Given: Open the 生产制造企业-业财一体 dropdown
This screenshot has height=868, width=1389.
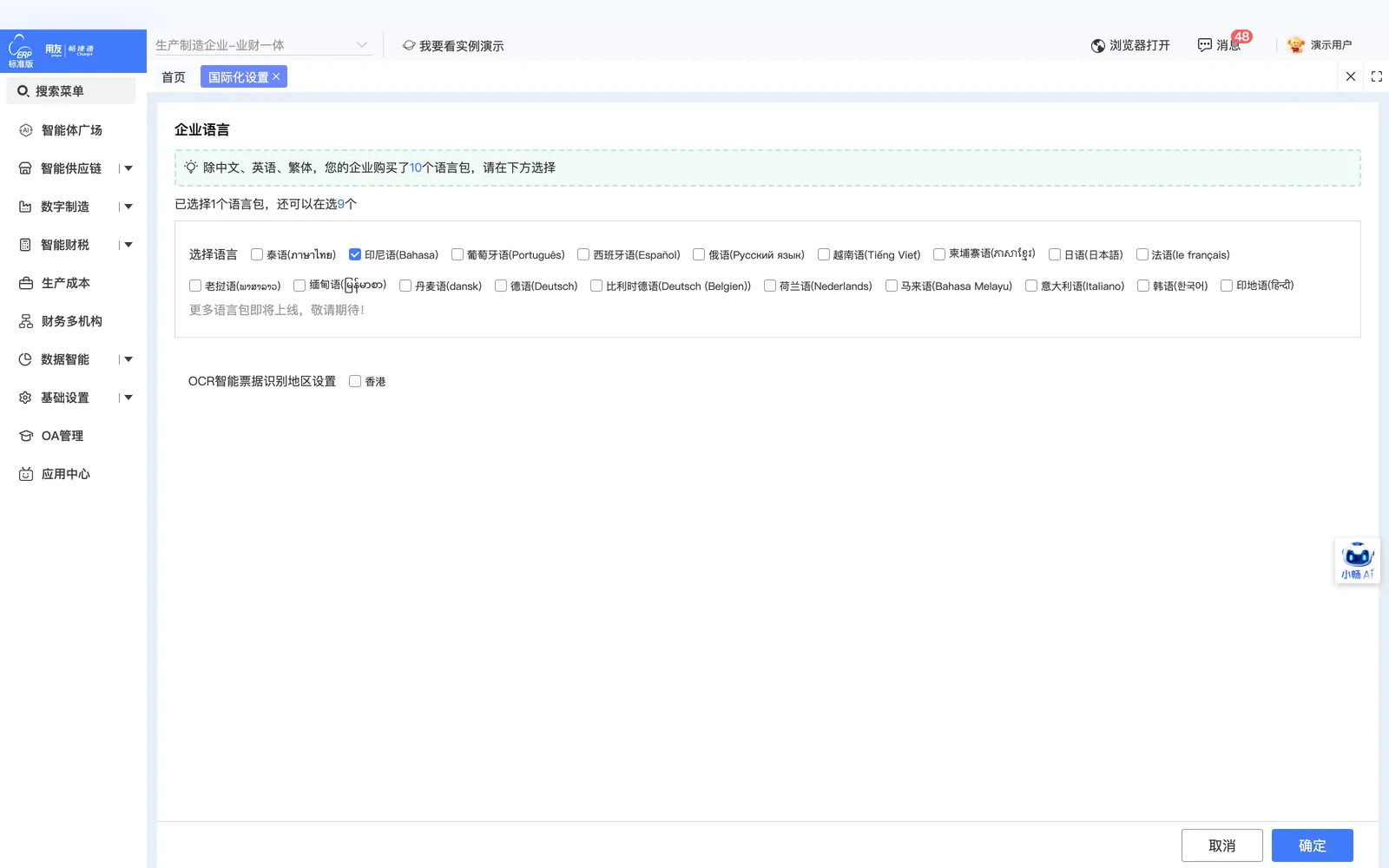Looking at the screenshot, I should click(263, 45).
